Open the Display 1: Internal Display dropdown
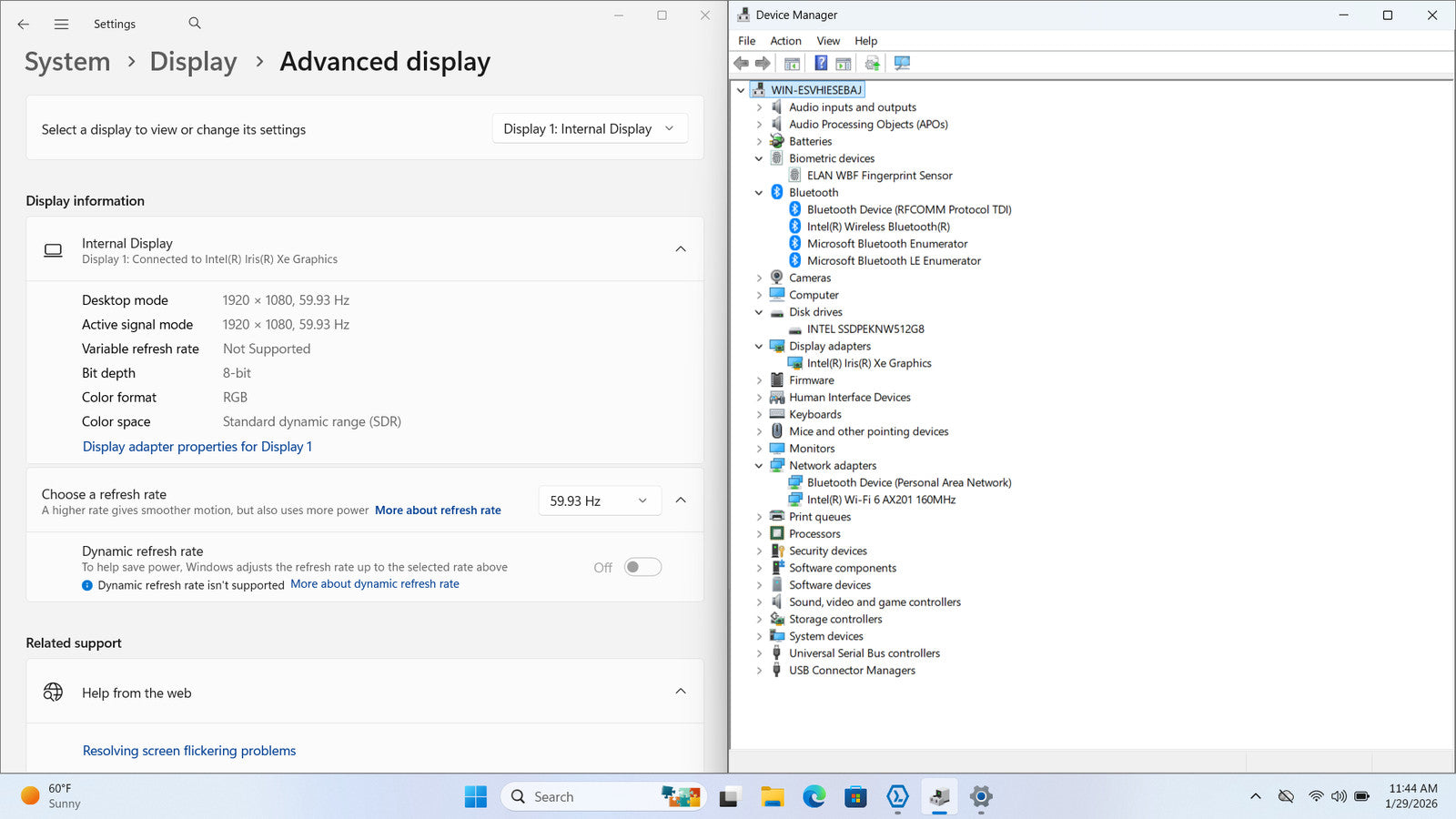This screenshot has width=1456, height=819. [x=590, y=129]
